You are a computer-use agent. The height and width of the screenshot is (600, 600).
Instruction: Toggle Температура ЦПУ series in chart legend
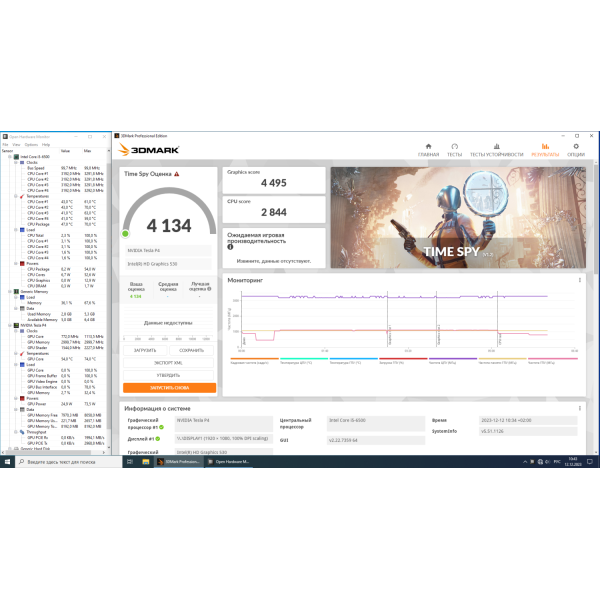tap(304, 361)
